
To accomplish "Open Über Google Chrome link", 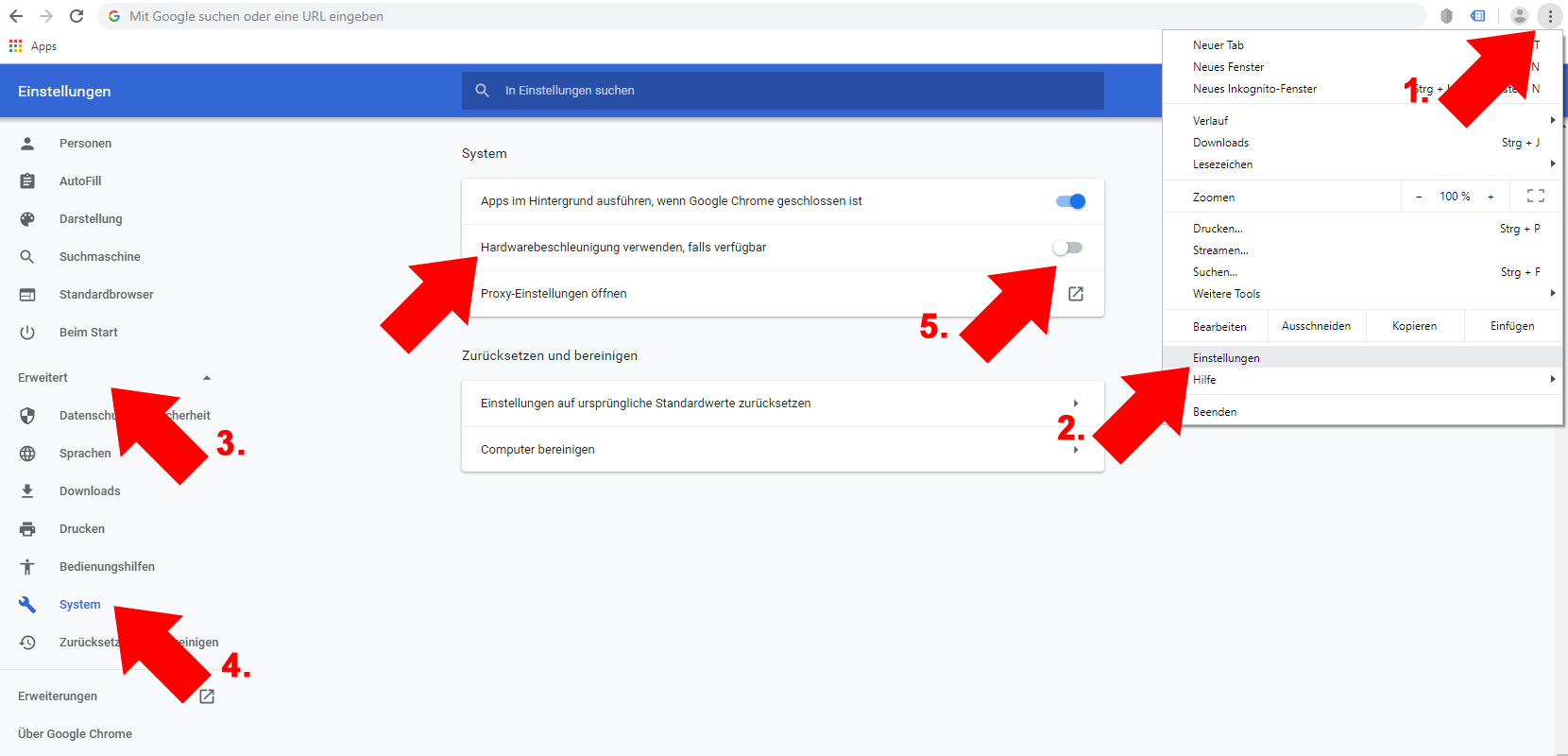I will click(x=75, y=734).
